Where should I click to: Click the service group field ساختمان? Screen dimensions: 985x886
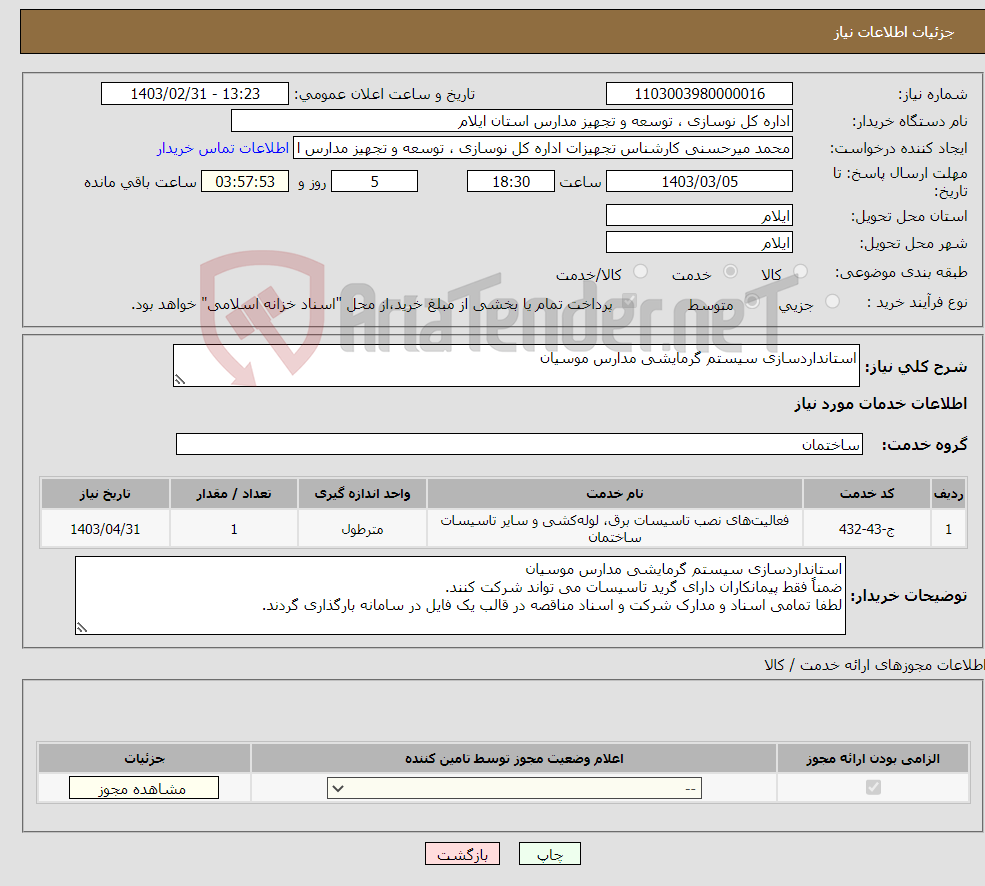(x=520, y=444)
